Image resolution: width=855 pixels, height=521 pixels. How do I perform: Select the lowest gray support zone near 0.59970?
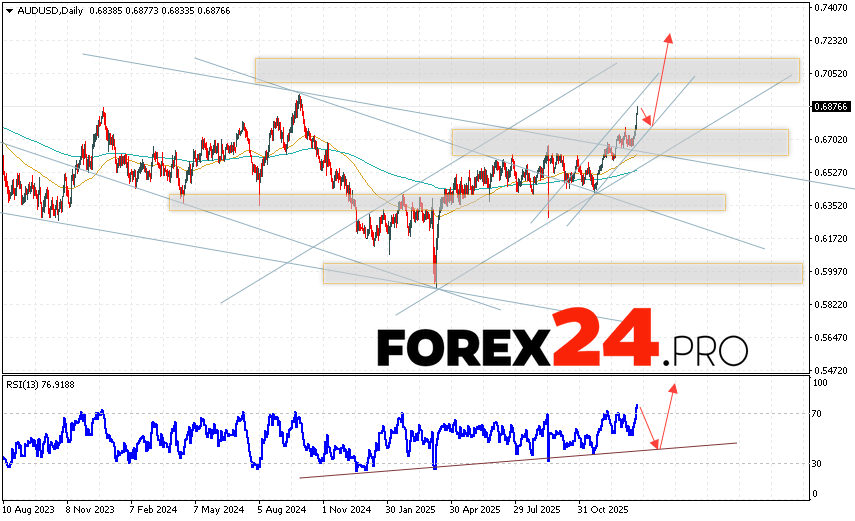pyautogui.click(x=562, y=273)
